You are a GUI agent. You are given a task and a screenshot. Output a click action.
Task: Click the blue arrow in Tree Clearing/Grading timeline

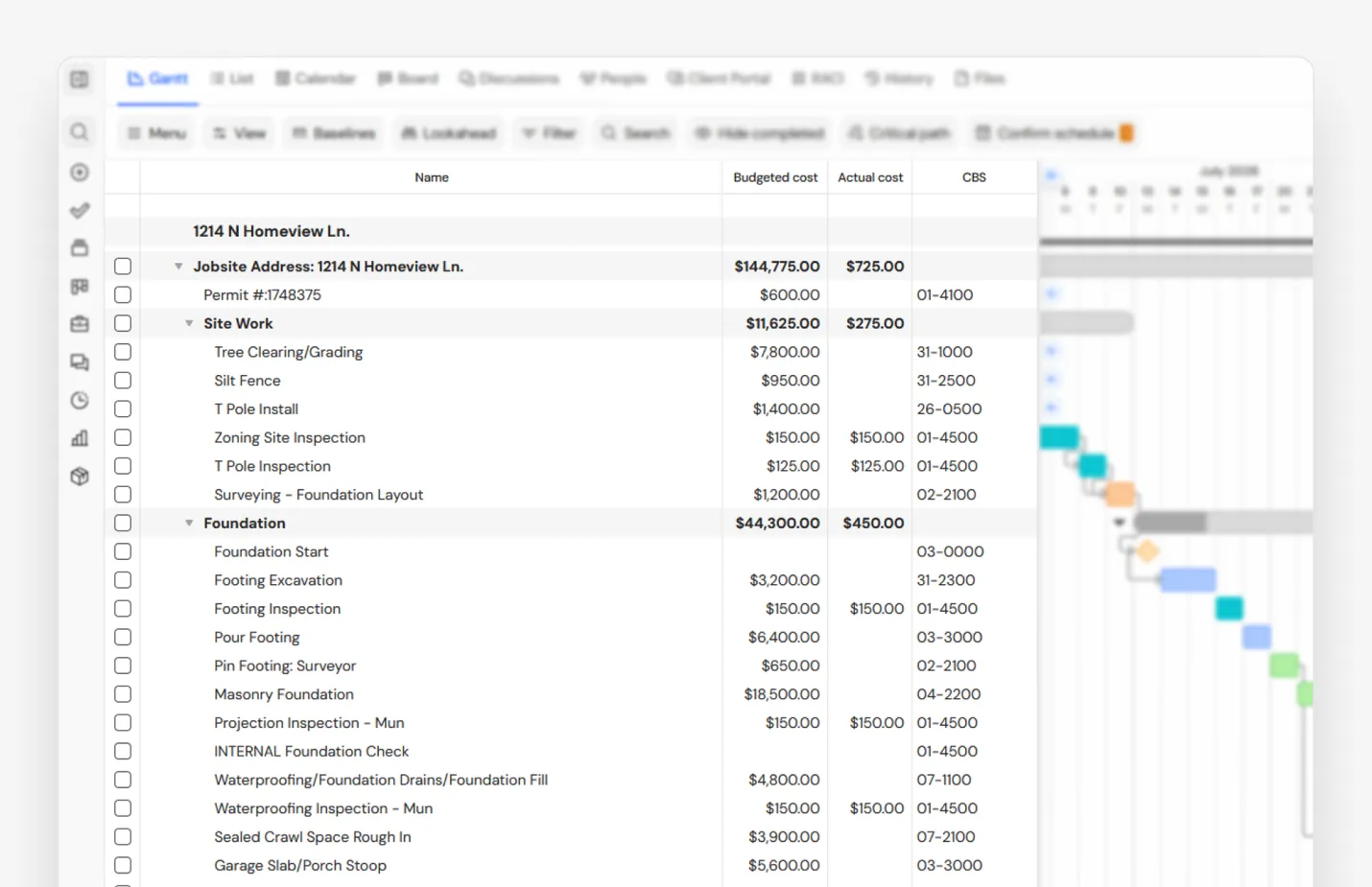tap(1052, 352)
